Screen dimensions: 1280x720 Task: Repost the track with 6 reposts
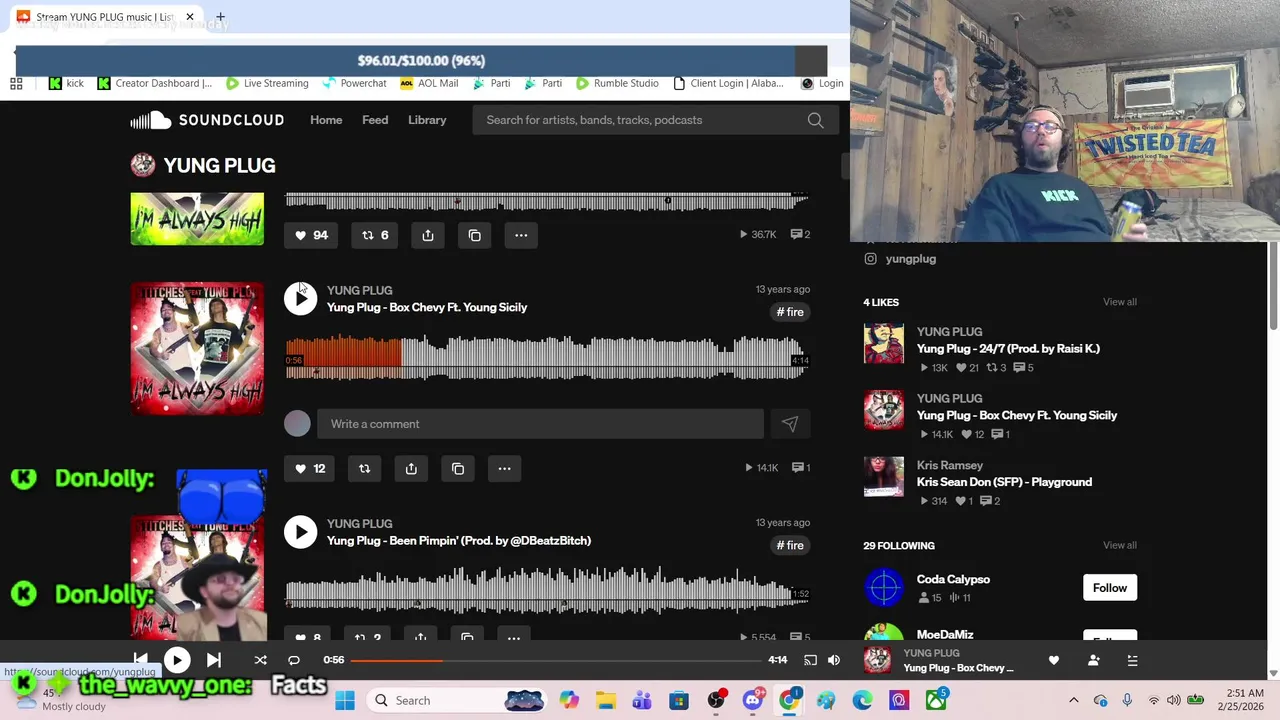pyautogui.click(x=374, y=235)
